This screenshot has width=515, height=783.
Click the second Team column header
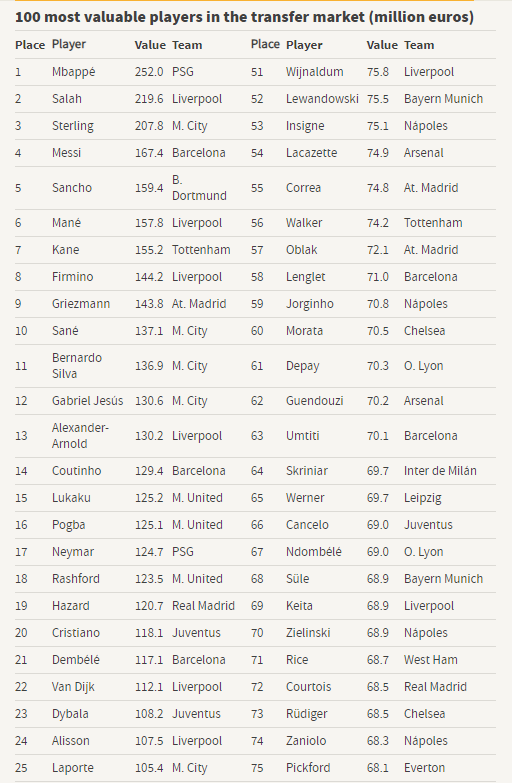click(419, 45)
